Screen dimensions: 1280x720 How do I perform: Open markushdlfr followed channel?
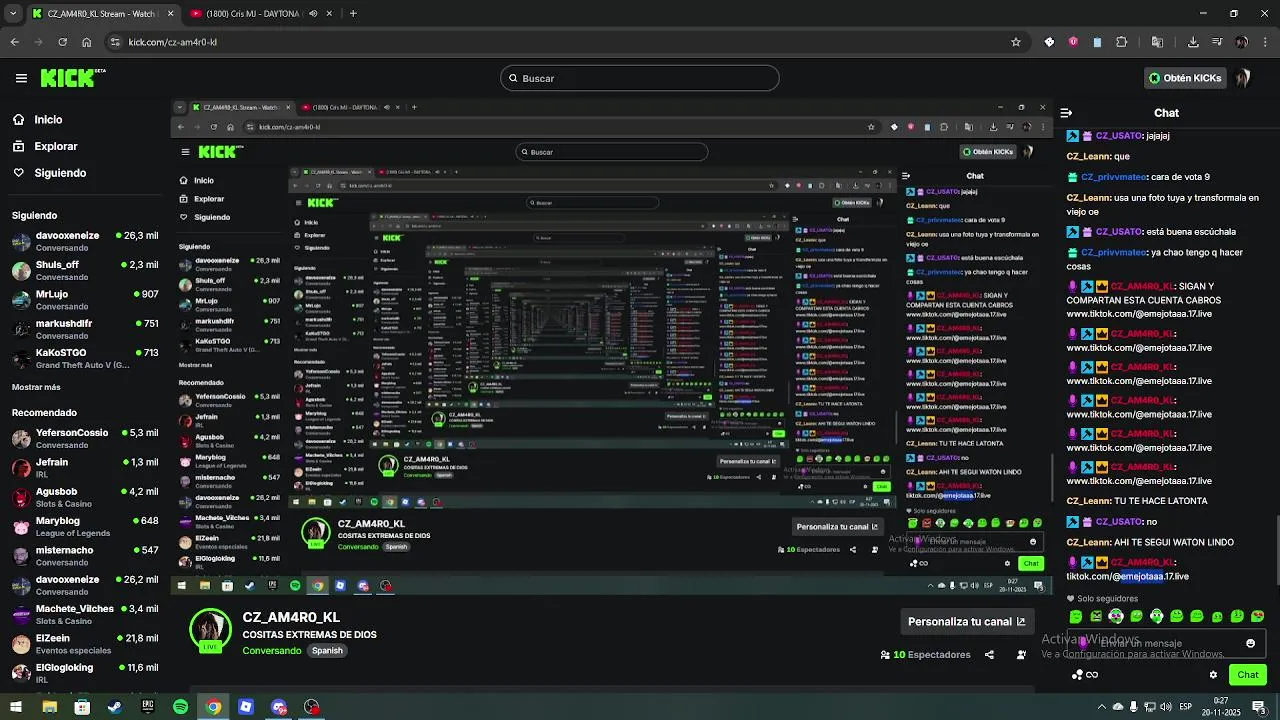[x=85, y=329]
